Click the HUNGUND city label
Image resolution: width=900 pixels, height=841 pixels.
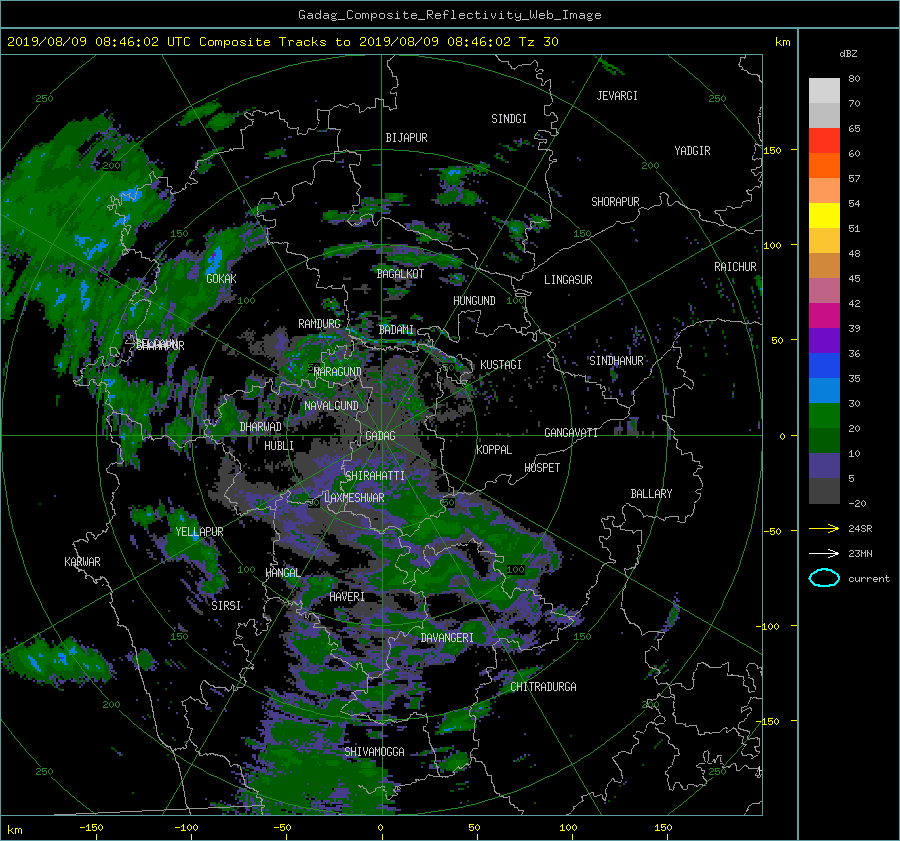474,301
